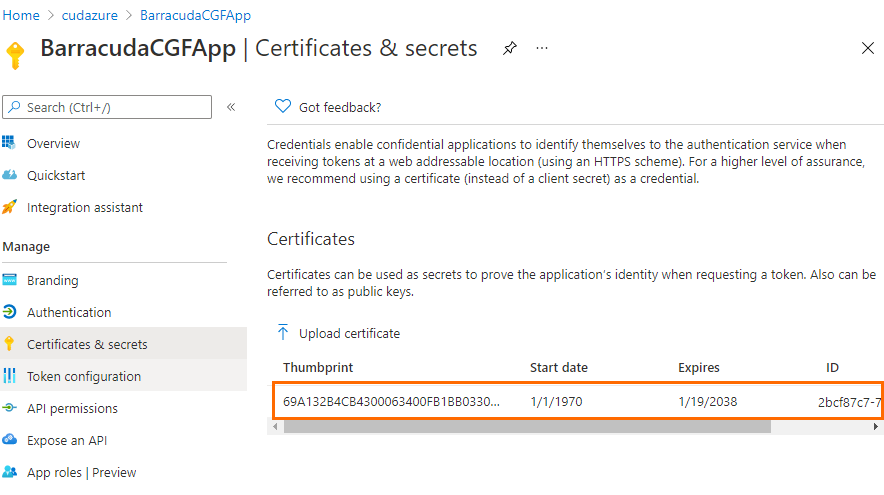Screen dimensions: 884x495
Task: Click the API permissions icon
Action: (10, 408)
